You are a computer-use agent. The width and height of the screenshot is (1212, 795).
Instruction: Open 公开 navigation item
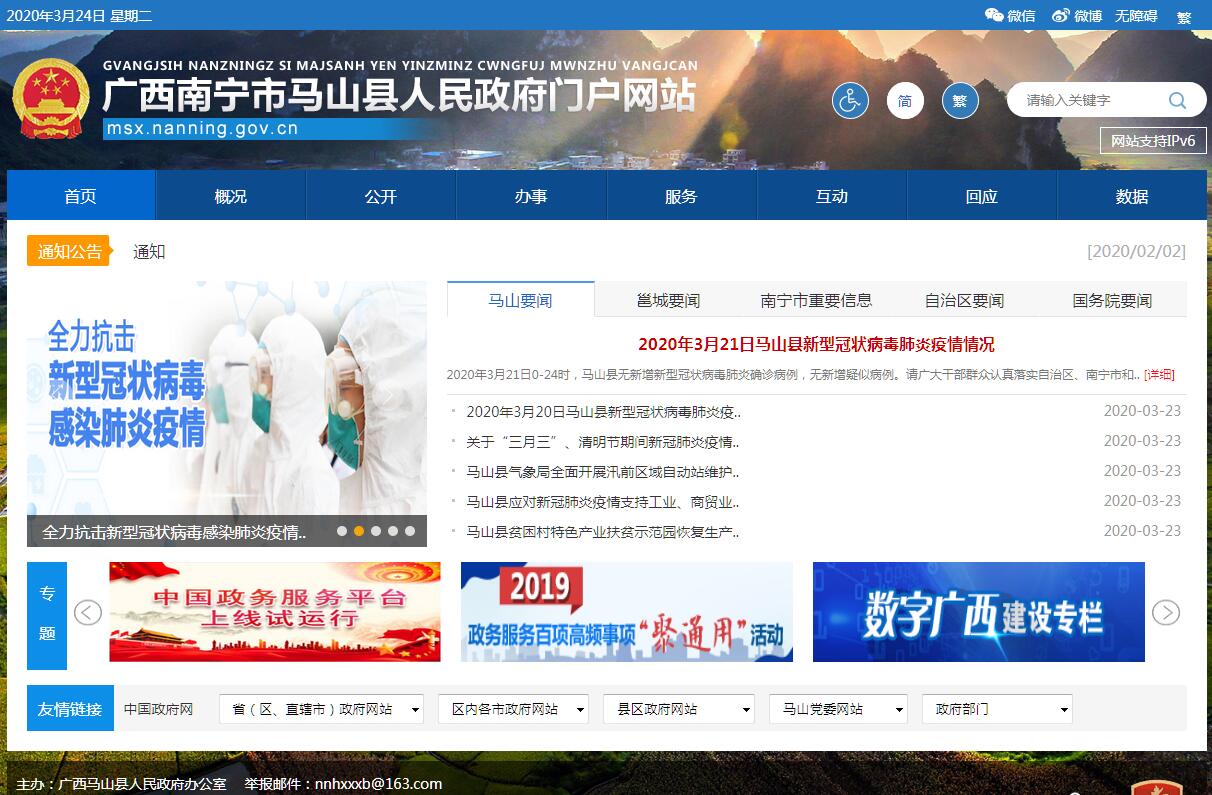pyautogui.click(x=381, y=196)
